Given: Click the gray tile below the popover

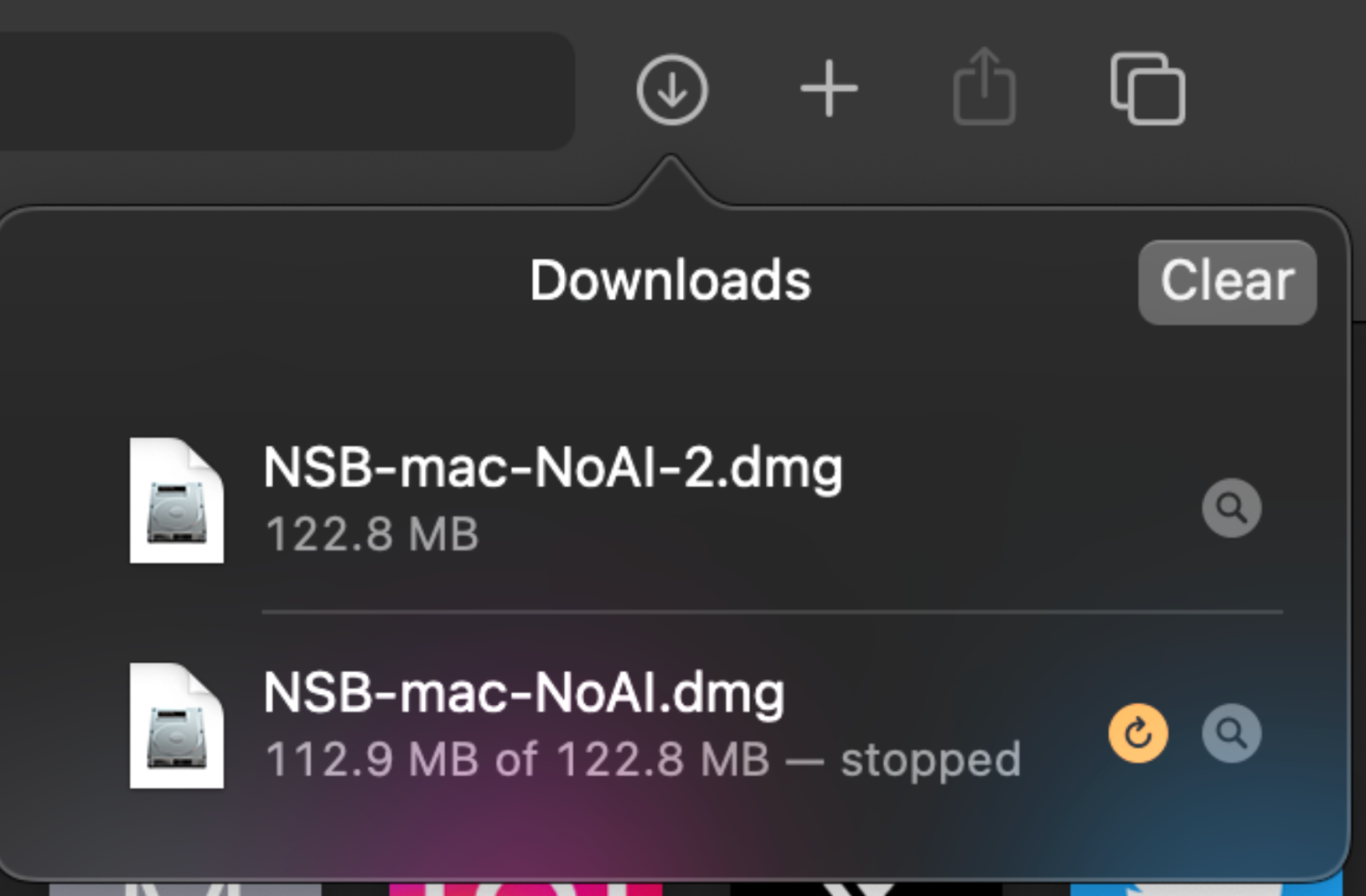Looking at the screenshot, I should pos(185,888).
